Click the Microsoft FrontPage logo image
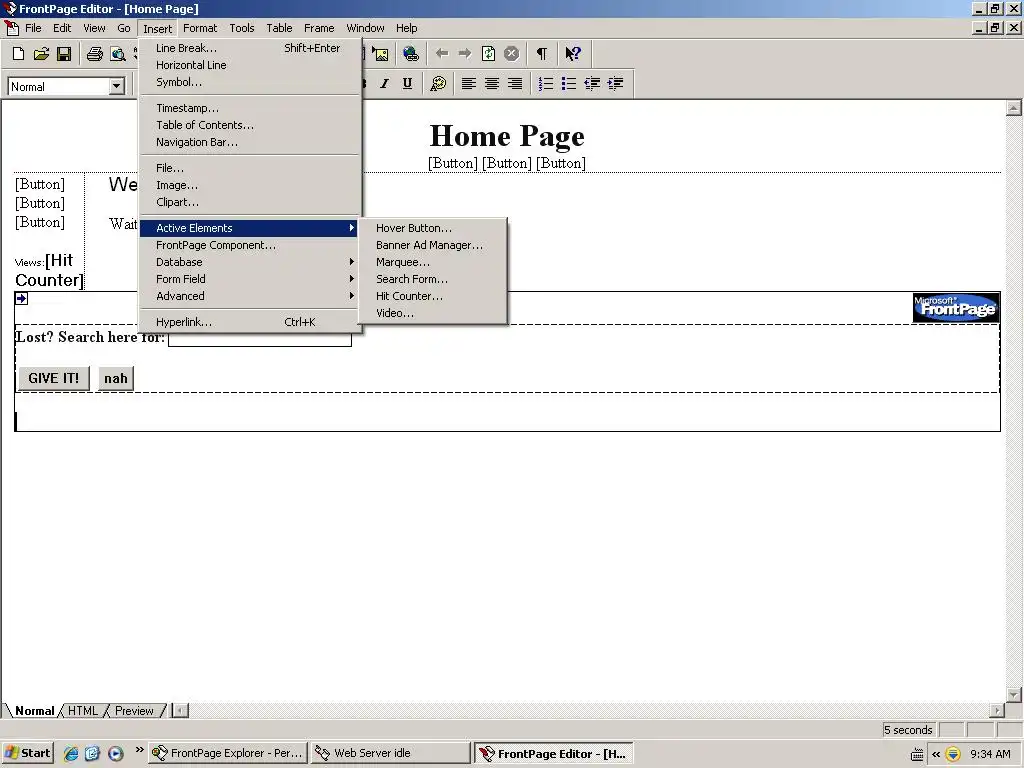The height and width of the screenshot is (768, 1024). tap(956, 307)
